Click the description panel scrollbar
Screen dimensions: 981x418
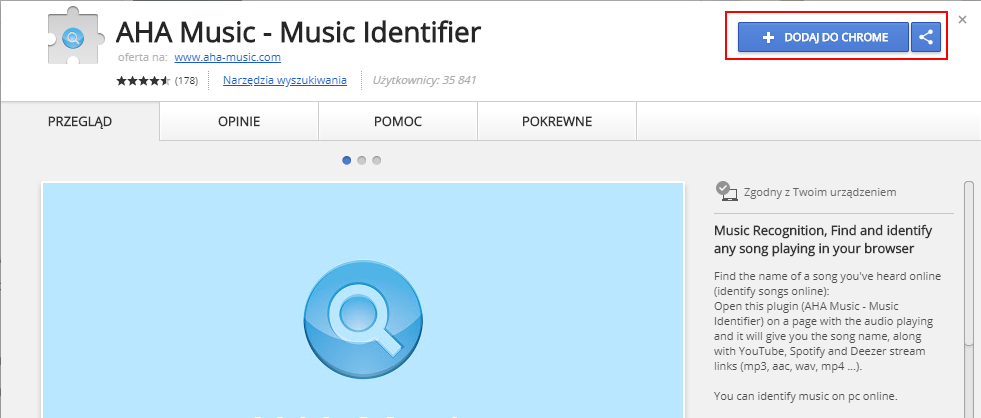[x=968, y=263]
